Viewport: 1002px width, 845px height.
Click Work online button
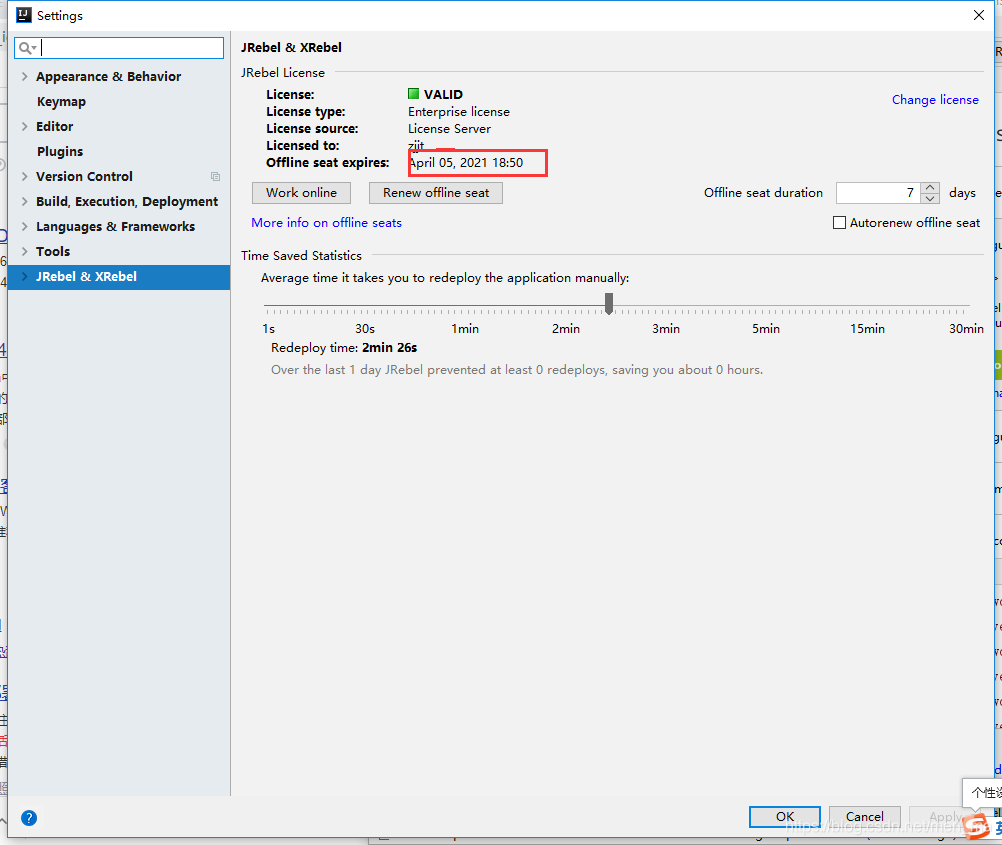(x=301, y=193)
